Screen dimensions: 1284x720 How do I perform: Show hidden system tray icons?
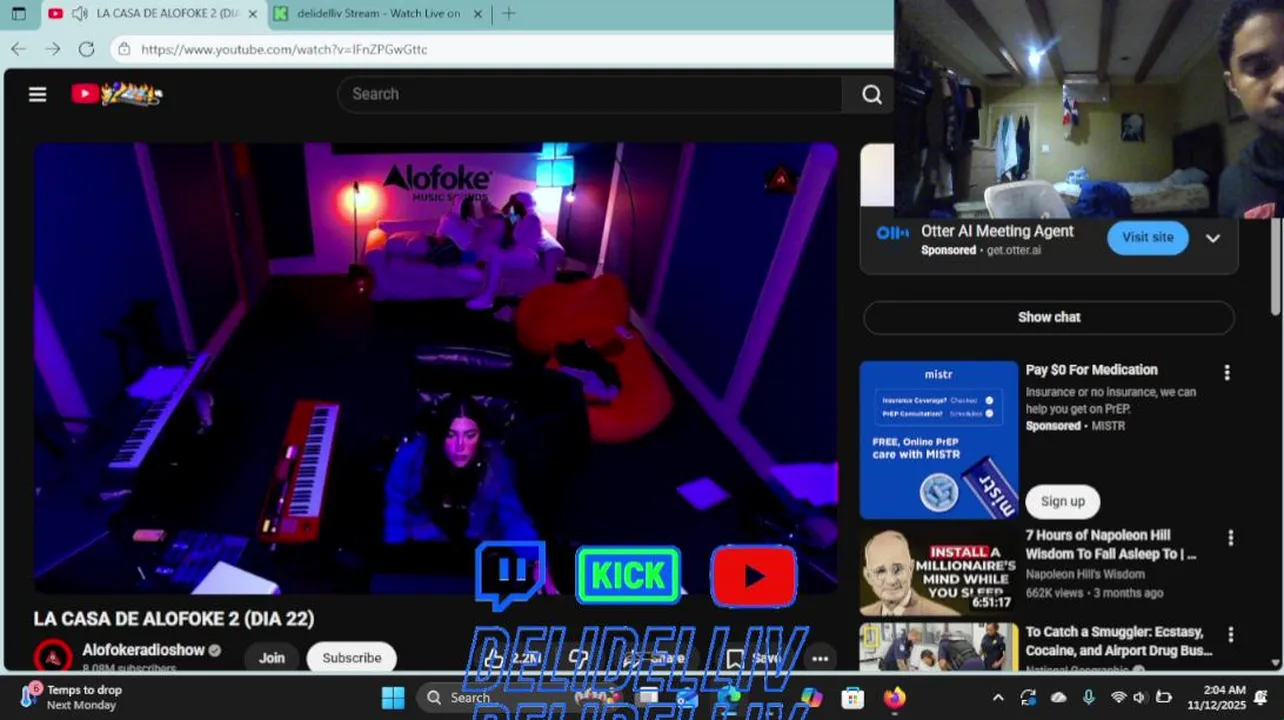997,697
